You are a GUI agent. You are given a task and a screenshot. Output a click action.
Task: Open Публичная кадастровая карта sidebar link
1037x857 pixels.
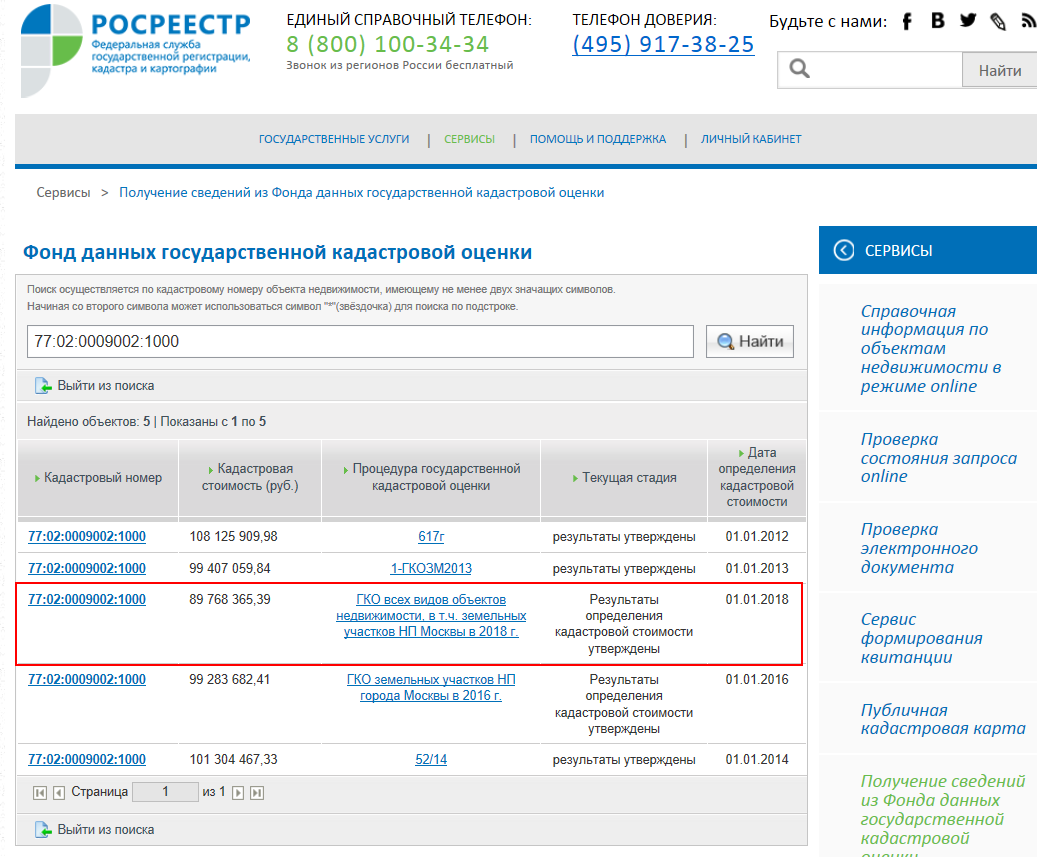tap(942, 719)
